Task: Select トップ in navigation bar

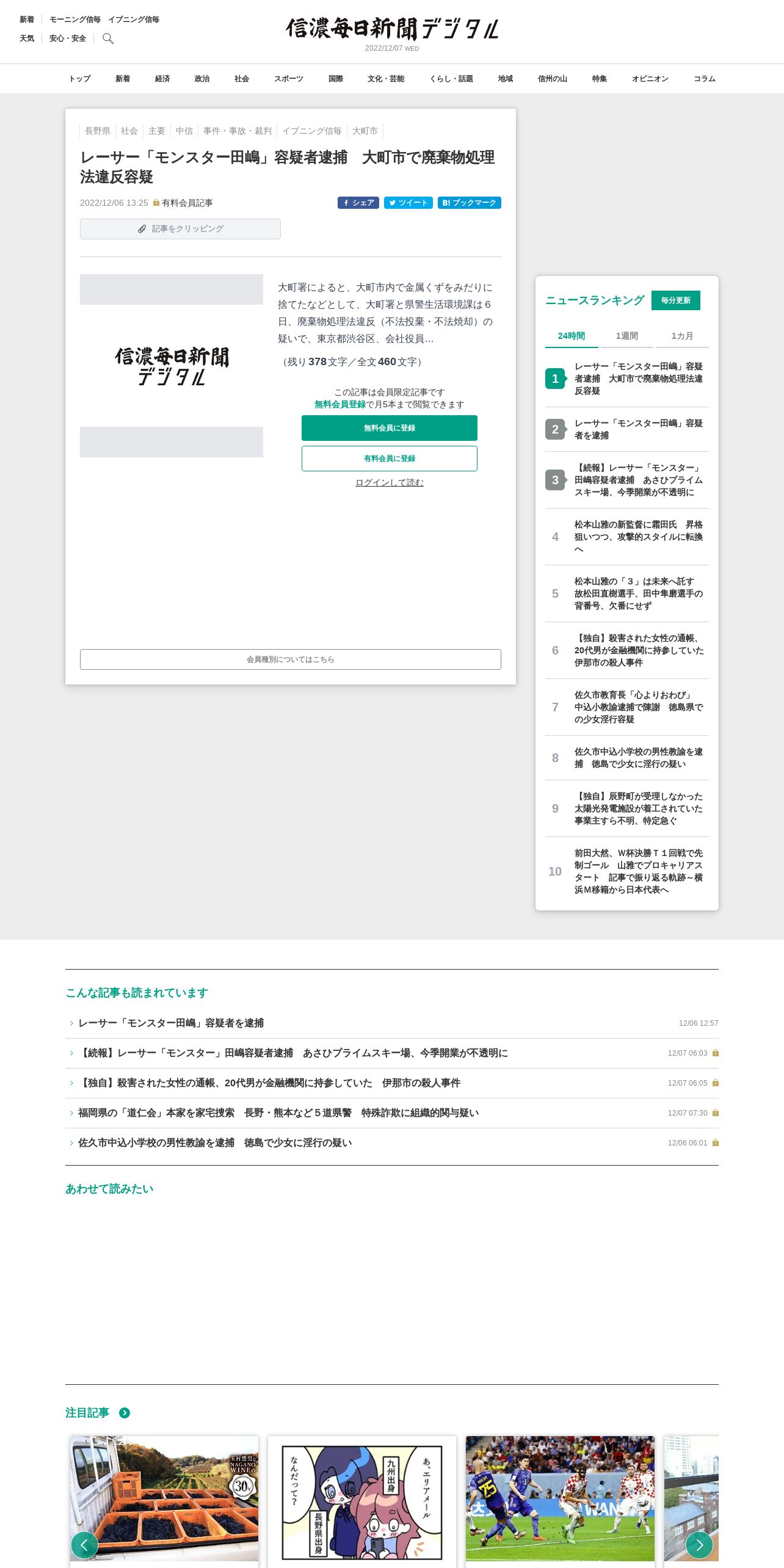Action: pos(79,79)
